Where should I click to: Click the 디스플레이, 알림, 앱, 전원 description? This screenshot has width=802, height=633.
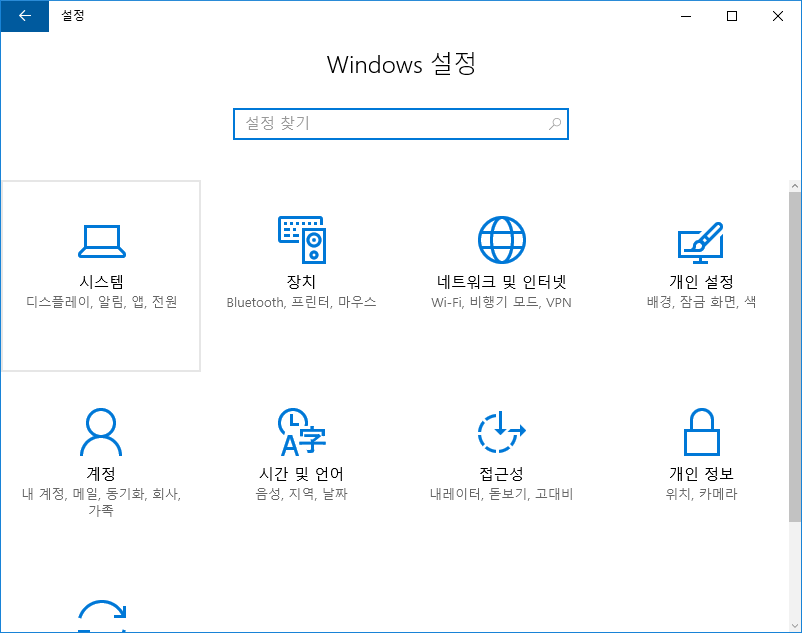click(x=101, y=302)
